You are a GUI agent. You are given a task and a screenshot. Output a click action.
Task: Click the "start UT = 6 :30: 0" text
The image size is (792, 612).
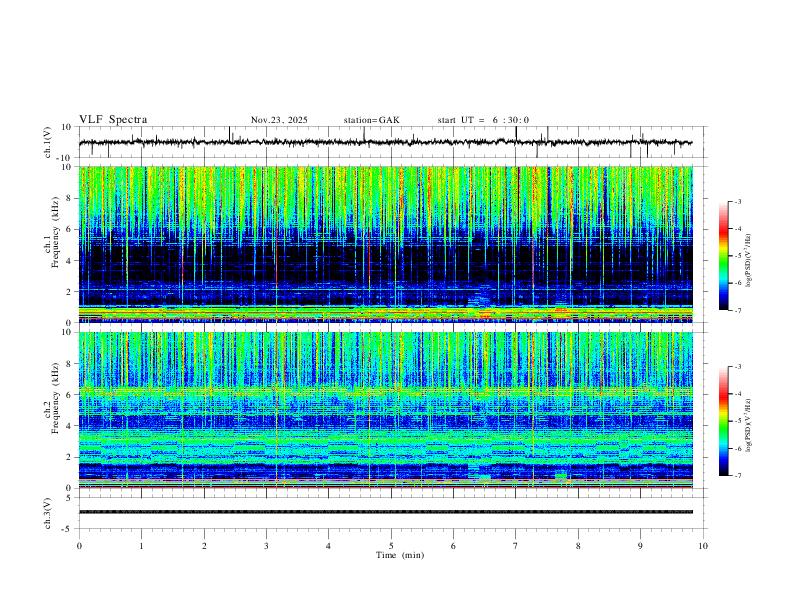[x=483, y=120]
